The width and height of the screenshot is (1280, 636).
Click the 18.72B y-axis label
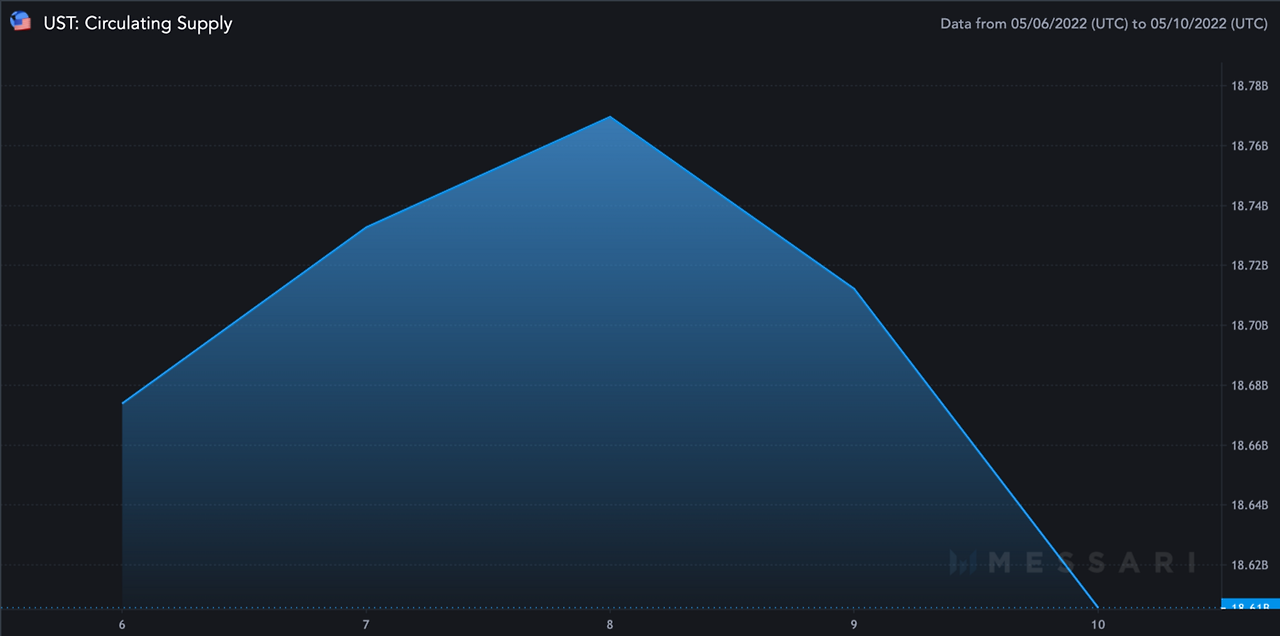1250,266
